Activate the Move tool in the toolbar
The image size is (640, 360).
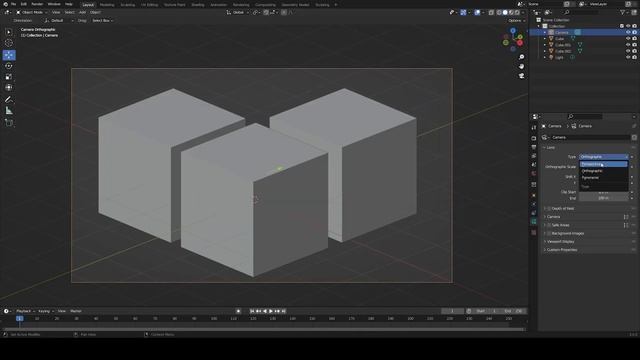9,55
